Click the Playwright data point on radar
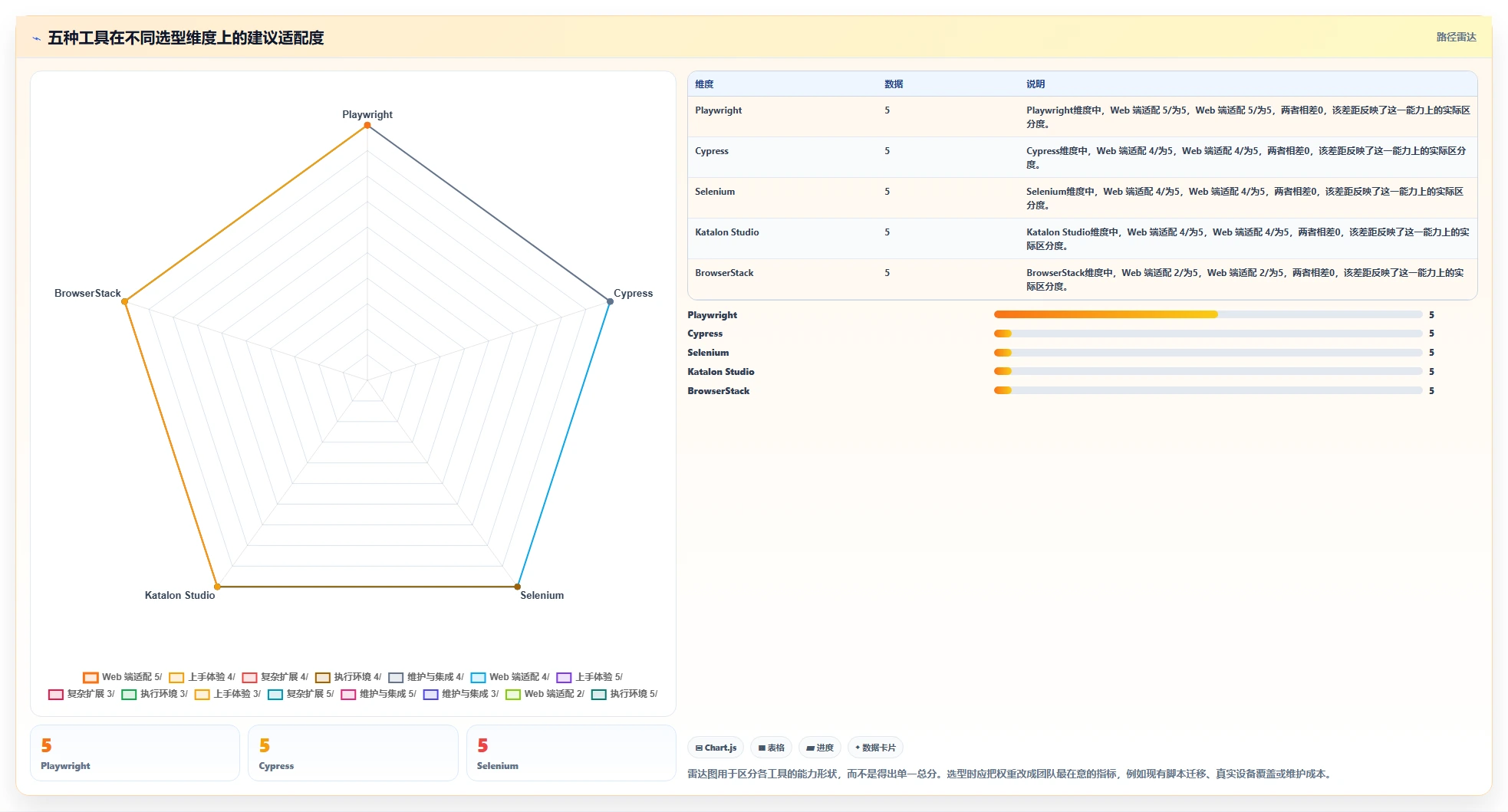This screenshot has width=1508, height=812. pyautogui.click(x=367, y=125)
